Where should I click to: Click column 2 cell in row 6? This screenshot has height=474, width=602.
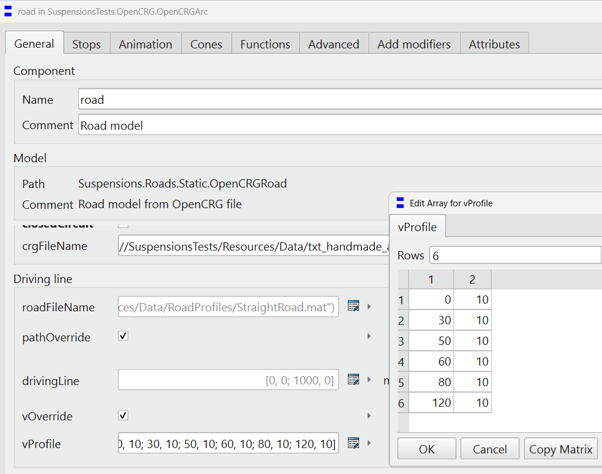click(x=473, y=403)
